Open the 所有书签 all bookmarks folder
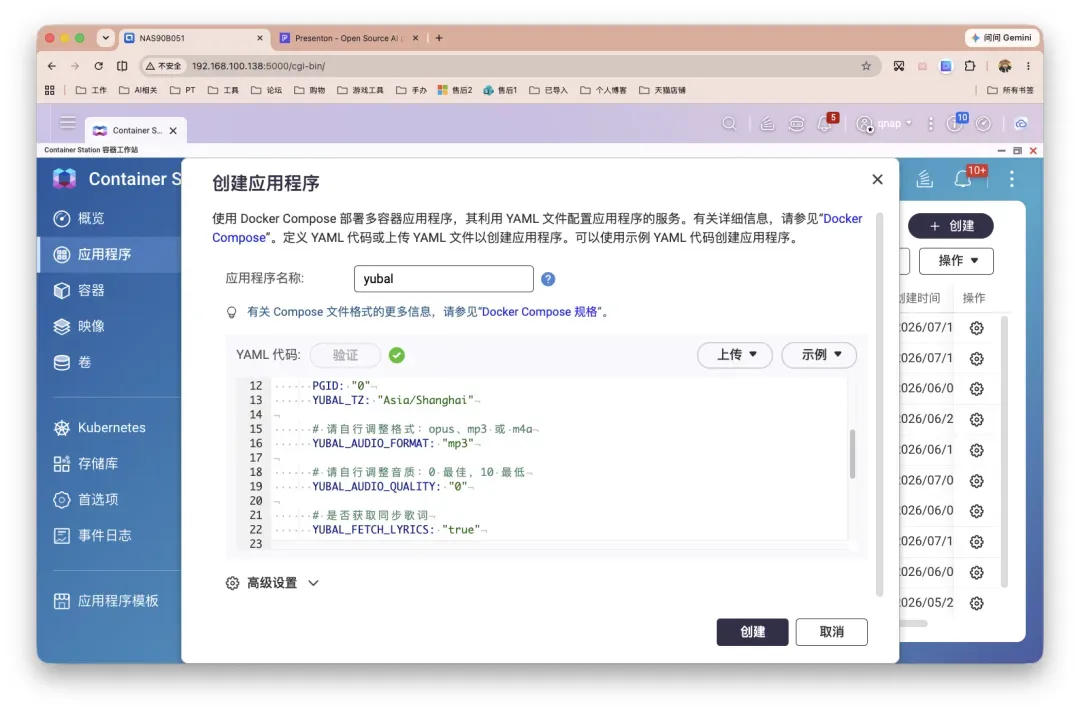Screen dimensions: 1080x712 [x=1010, y=90]
